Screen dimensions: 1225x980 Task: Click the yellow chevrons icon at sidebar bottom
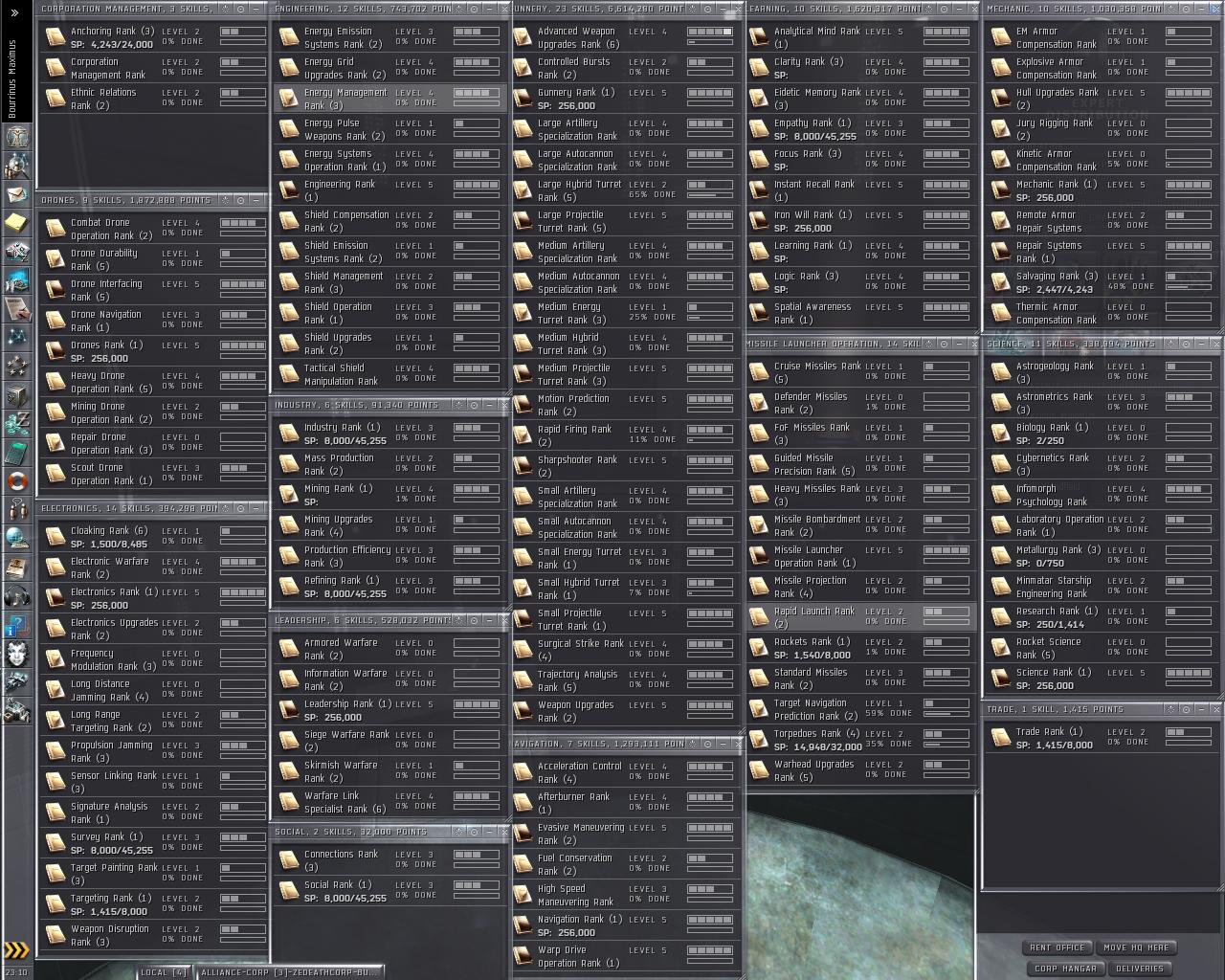16,950
